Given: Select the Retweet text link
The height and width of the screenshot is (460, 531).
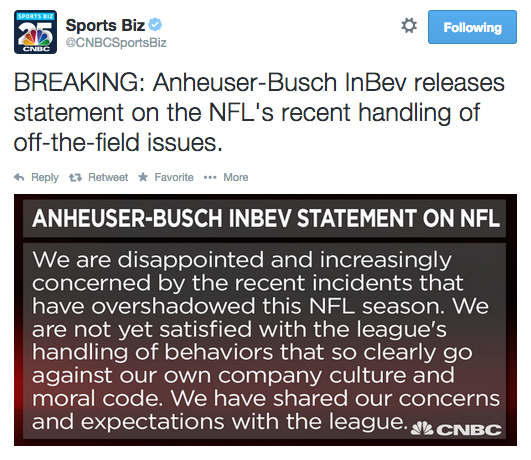Looking at the screenshot, I should [x=108, y=177].
